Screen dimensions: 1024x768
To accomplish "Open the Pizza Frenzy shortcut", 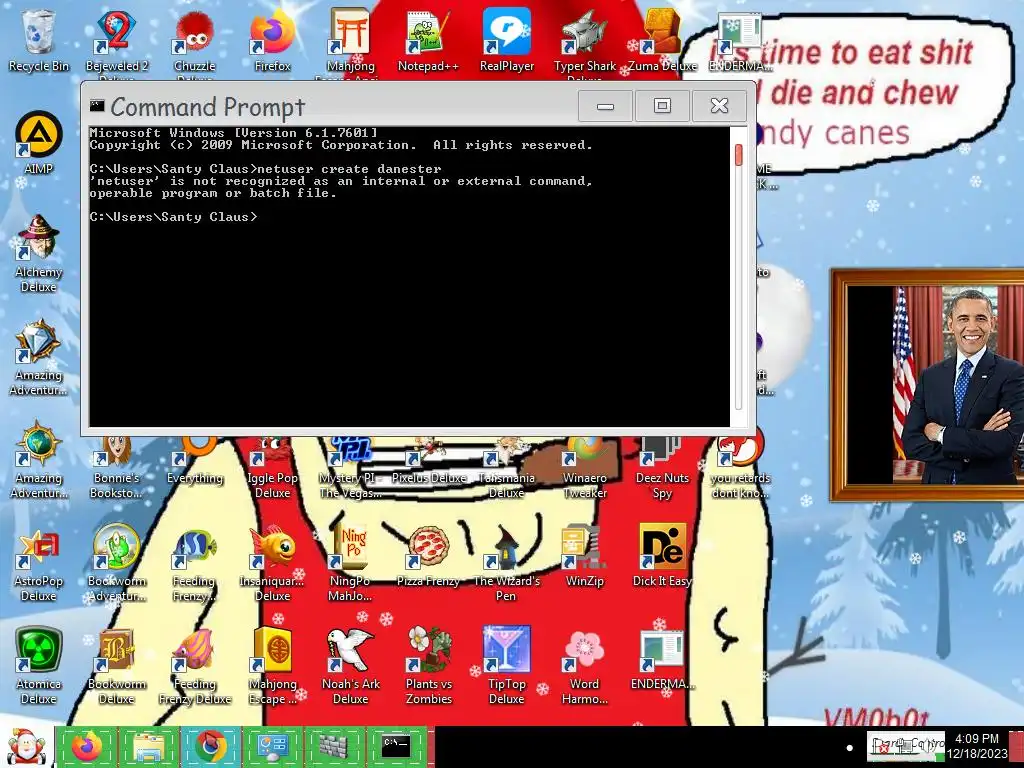I will [428, 555].
